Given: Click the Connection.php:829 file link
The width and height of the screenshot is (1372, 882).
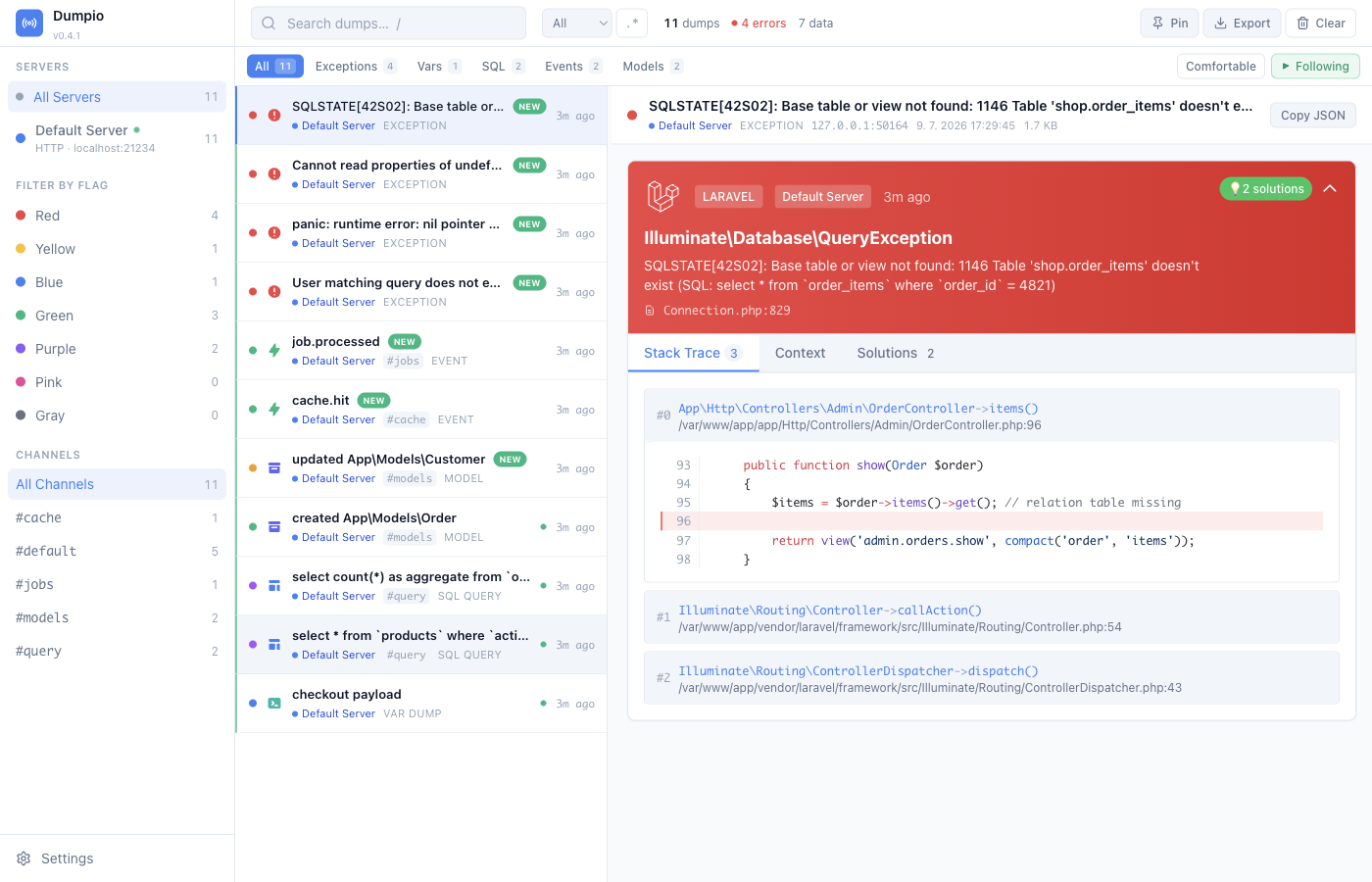Looking at the screenshot, I should (x=726, y=311).
